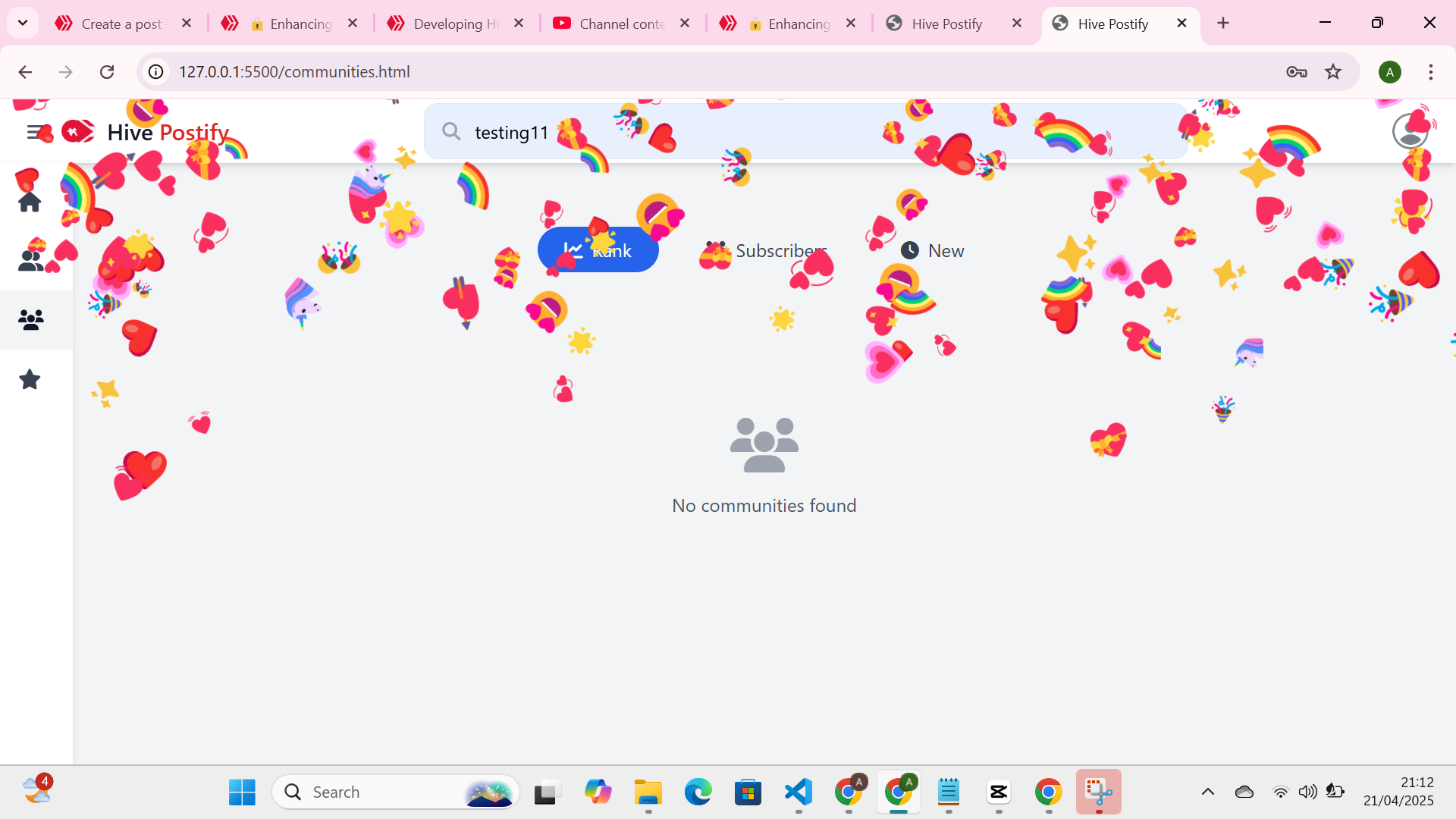Expand the tab search dropdown
Viewport: 1456px width, 819px height.
(x=23, y=23)
